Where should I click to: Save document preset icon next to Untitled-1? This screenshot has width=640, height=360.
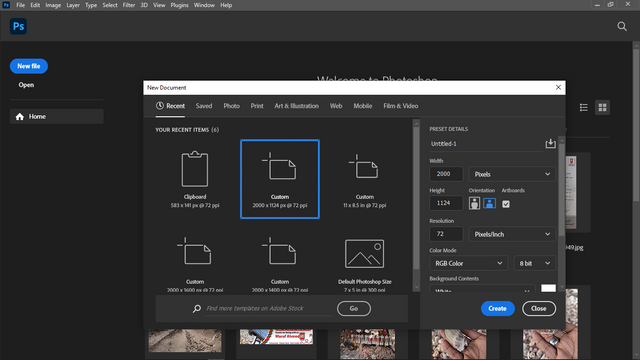(550, 143)
